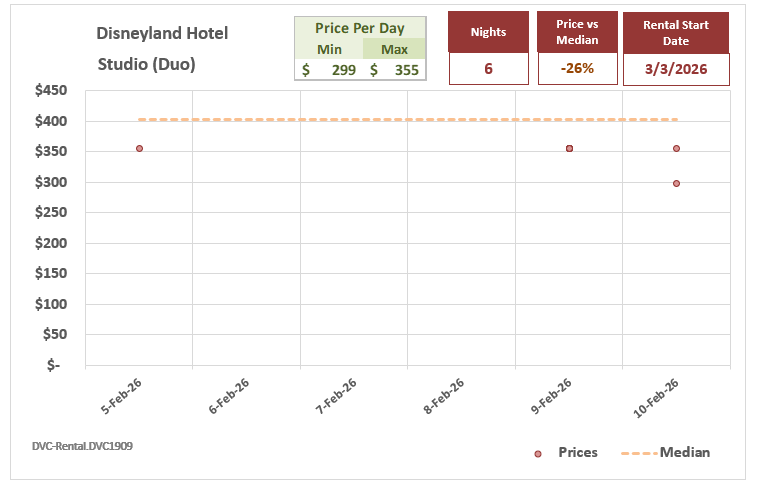The image size is (762, 485).
Task: Click the $355 data point on 10-Feb-26
Action: (677, 148)
